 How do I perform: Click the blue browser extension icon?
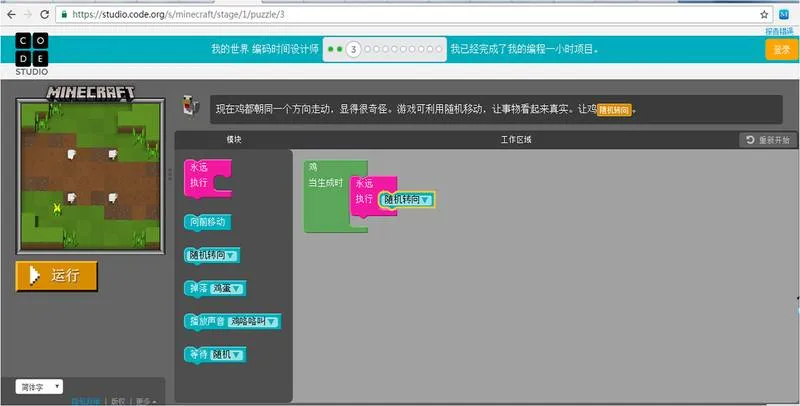(x=784, y=15)
